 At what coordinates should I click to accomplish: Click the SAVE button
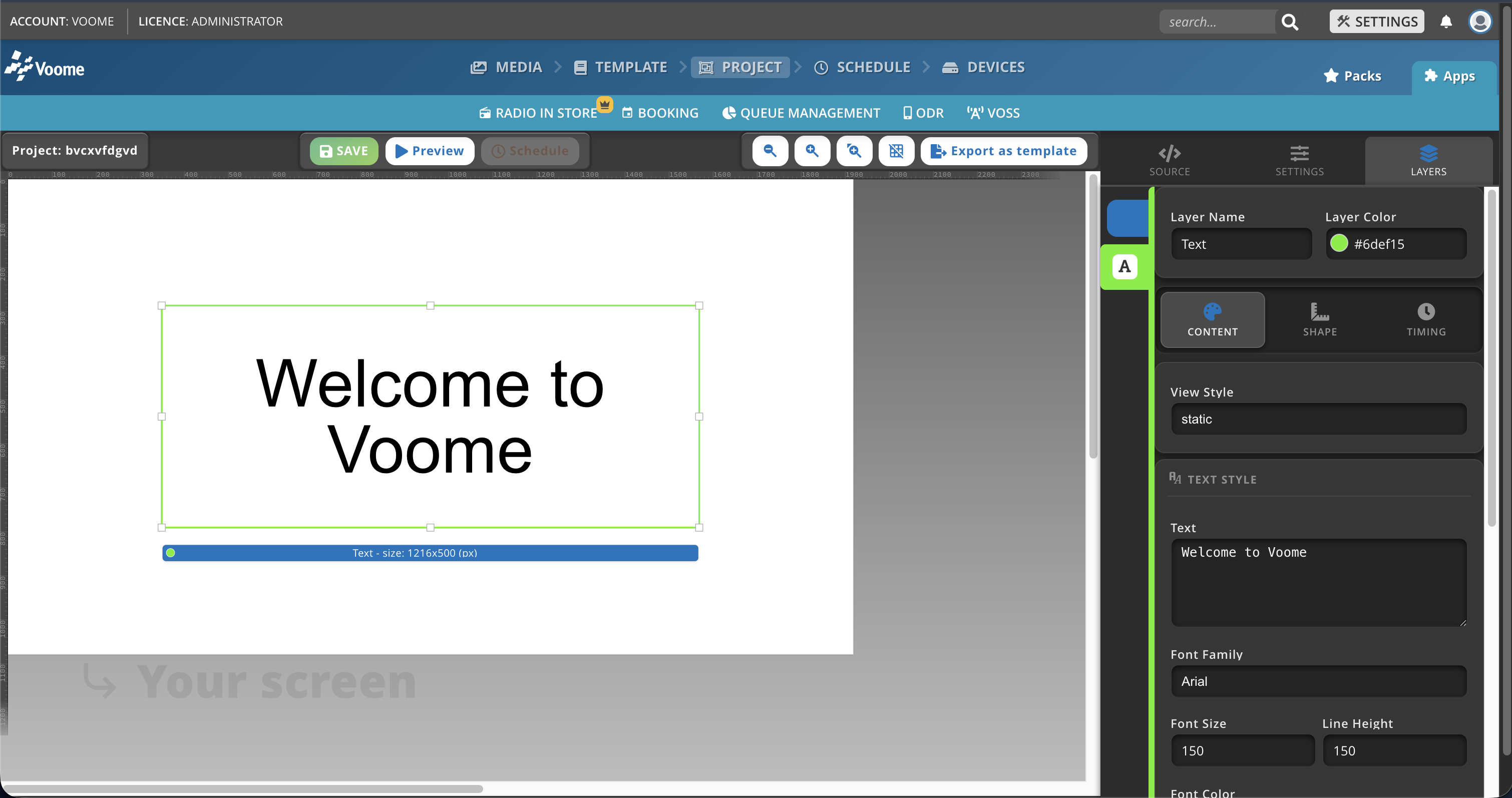[344, 151]
